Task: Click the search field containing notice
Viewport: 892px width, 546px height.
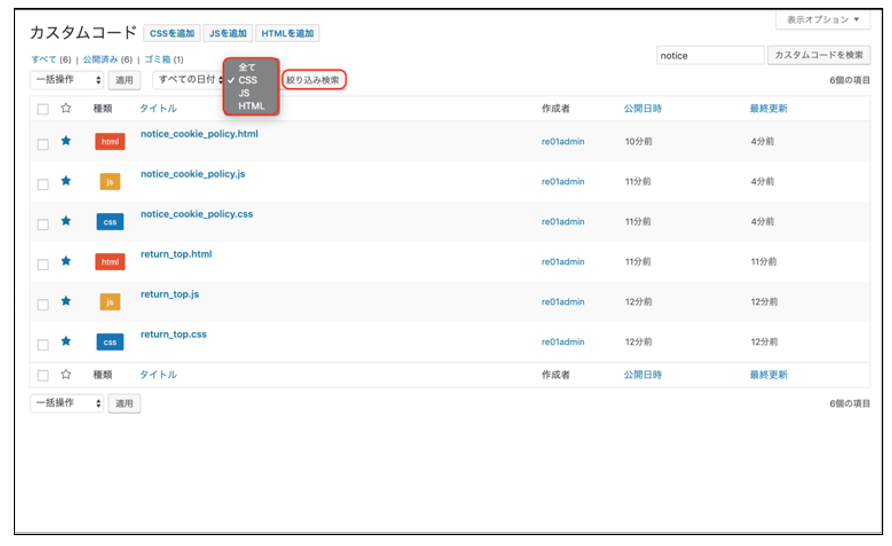Action: point(709,56)
